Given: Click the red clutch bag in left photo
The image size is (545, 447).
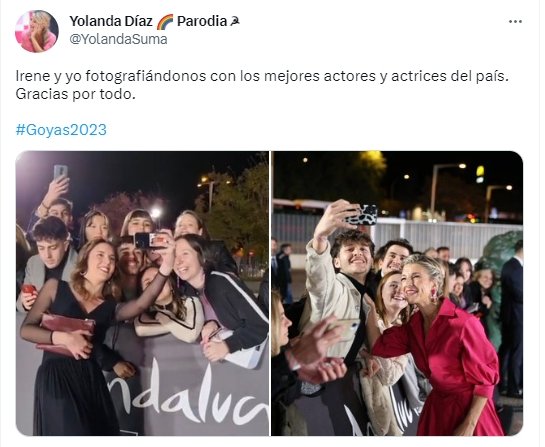Looking at the screenshot, I should 66,333.
